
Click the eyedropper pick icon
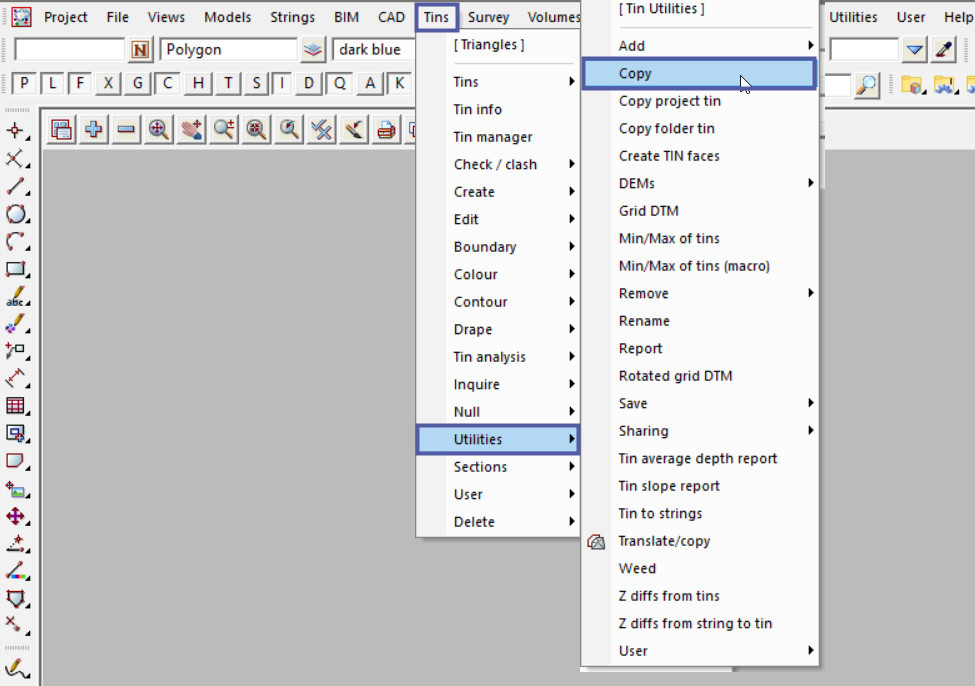pyautogui.click(x=943, y=49)
